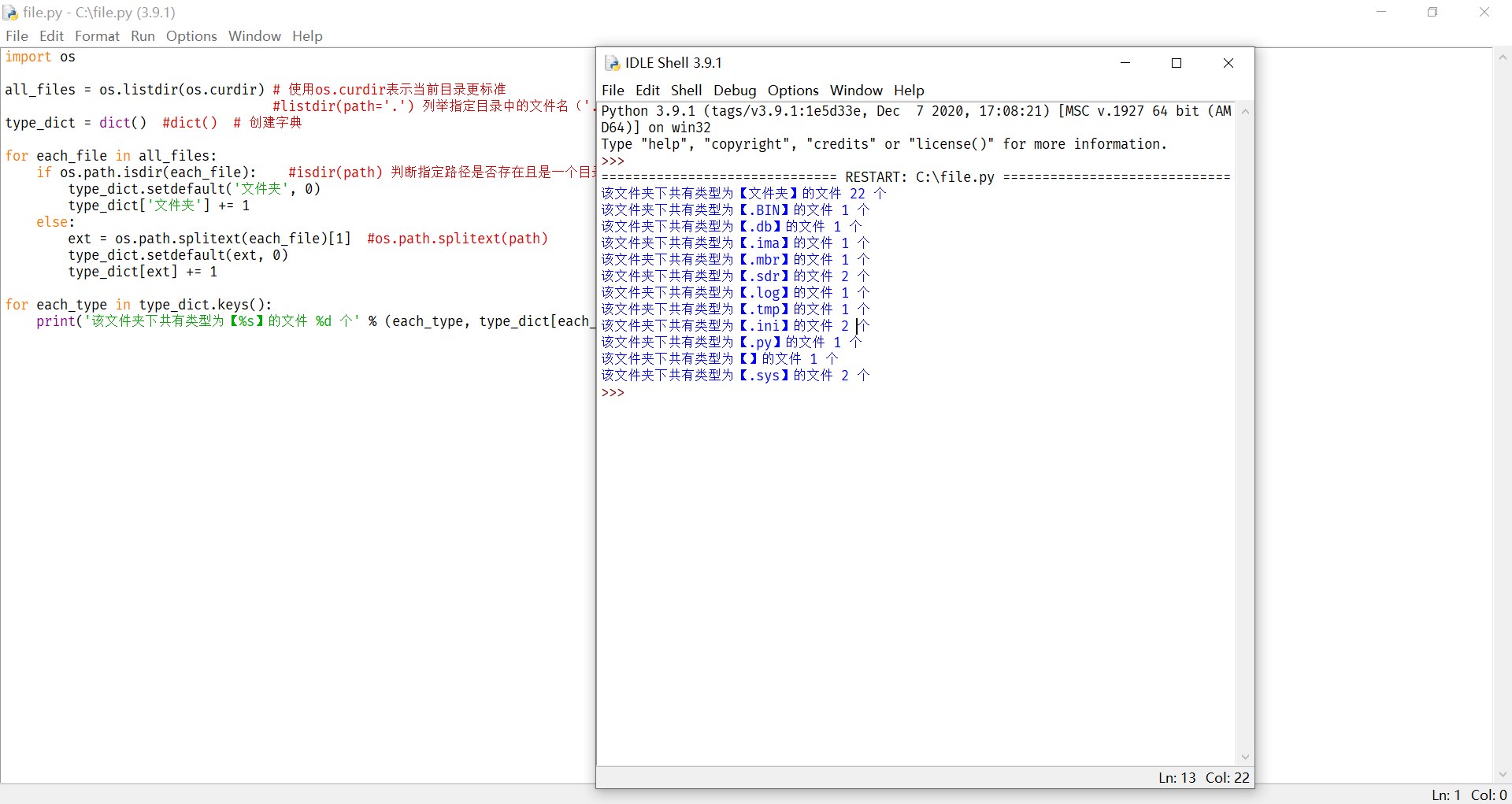Open the Edit menu in file.py editor

[x=51, y=36]
